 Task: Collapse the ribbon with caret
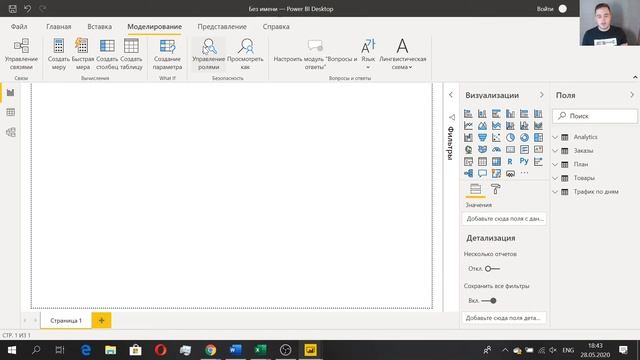(635, 77)
